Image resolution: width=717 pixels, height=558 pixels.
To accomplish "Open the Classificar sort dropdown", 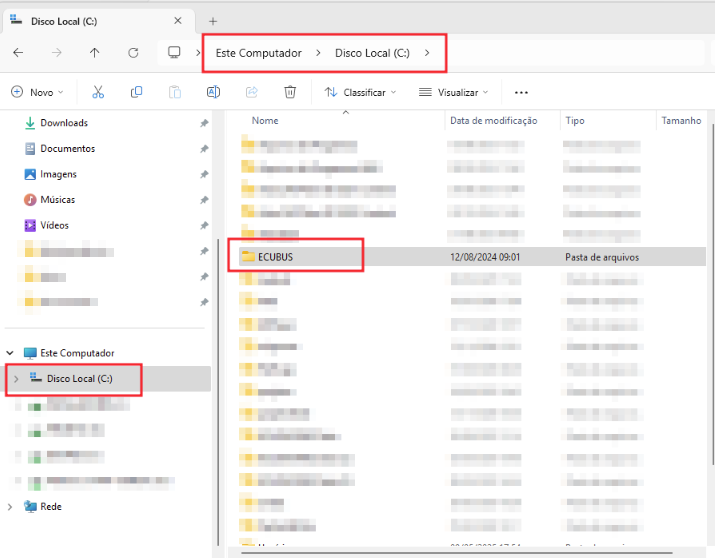I will click(360, 92).
